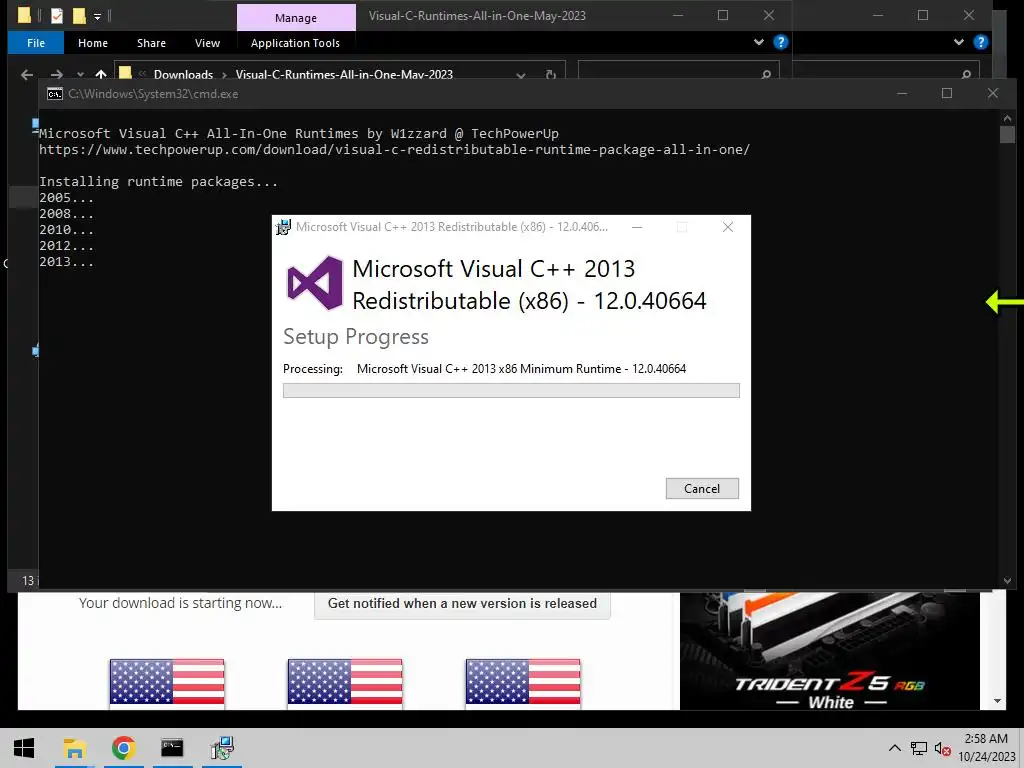Select the third US flag download server
The width and height of the screenshot is (1024, 768).
(523, 683)
